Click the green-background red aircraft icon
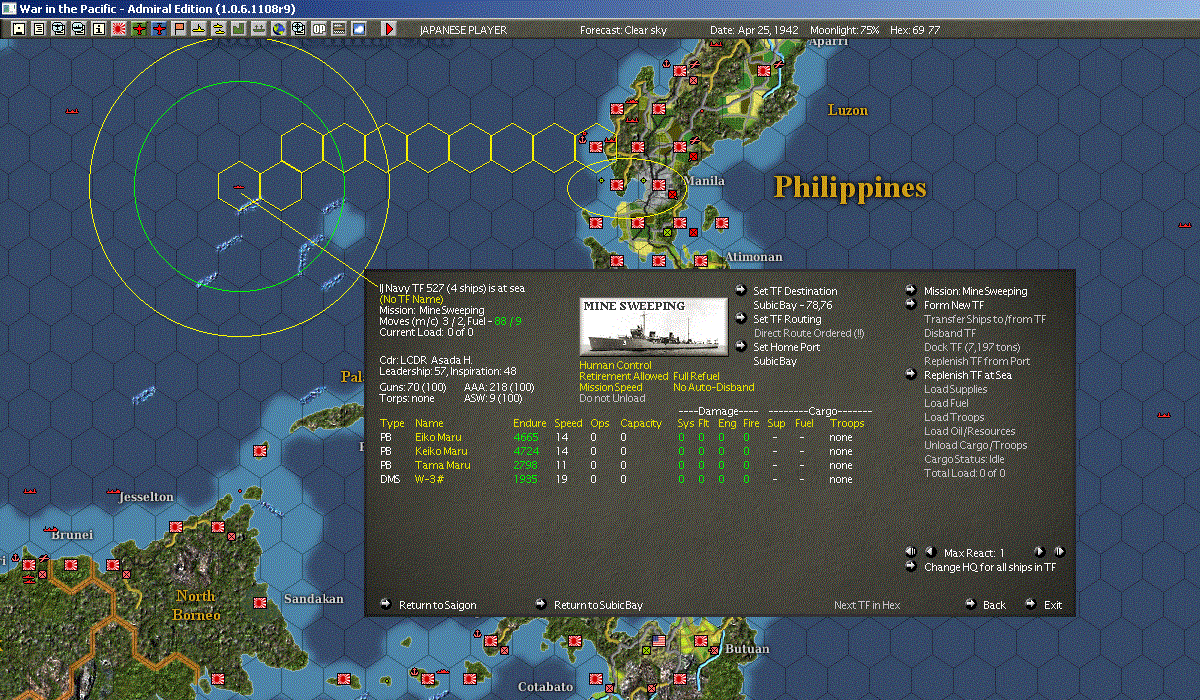The image size is (1200, 700). [x=139, y=29]
